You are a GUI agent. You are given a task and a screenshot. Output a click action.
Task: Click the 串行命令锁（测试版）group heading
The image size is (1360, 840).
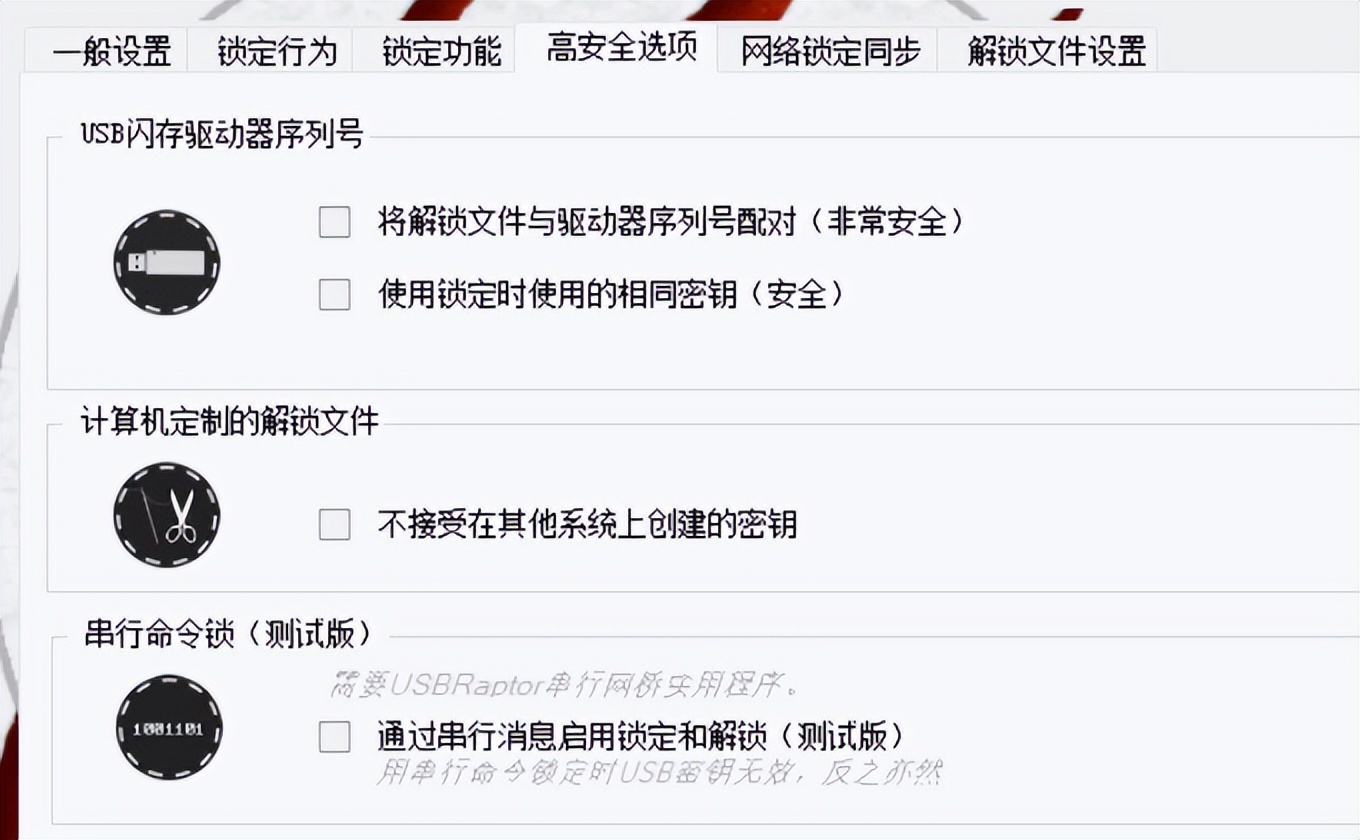point(229,635)
